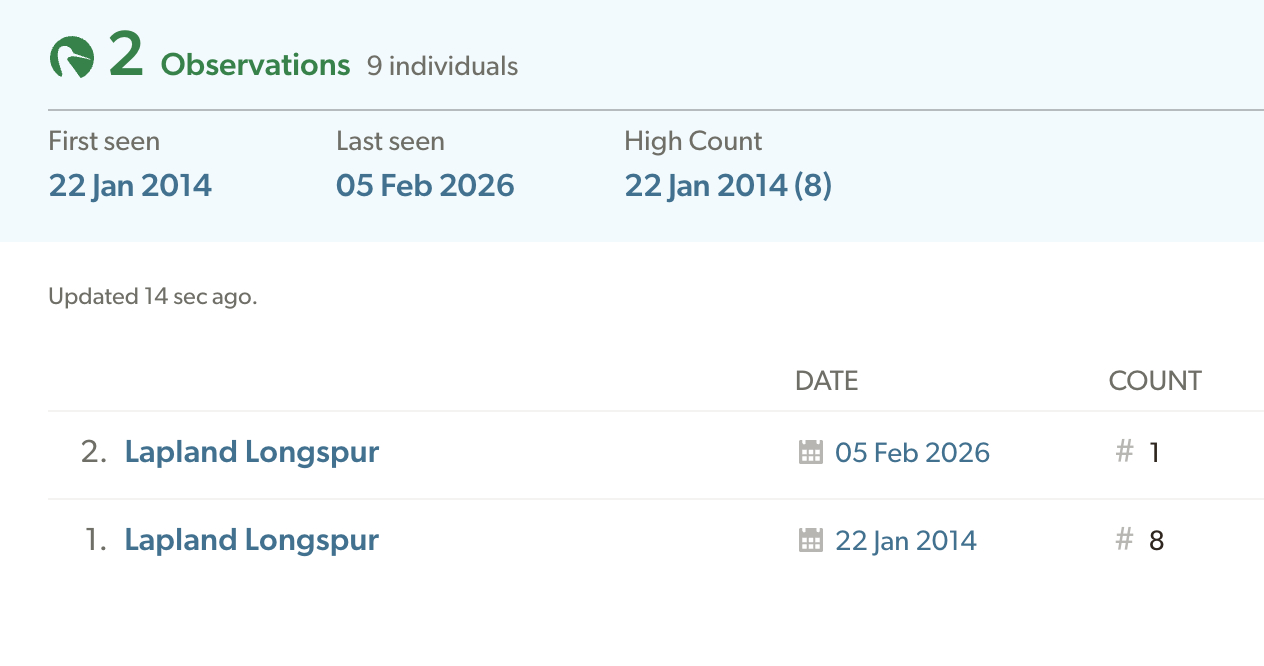The width and height of the screenshot is (1264, 666).
Task: Click the Updated 14 sec ago status text
Action: (x=152, y=297)
